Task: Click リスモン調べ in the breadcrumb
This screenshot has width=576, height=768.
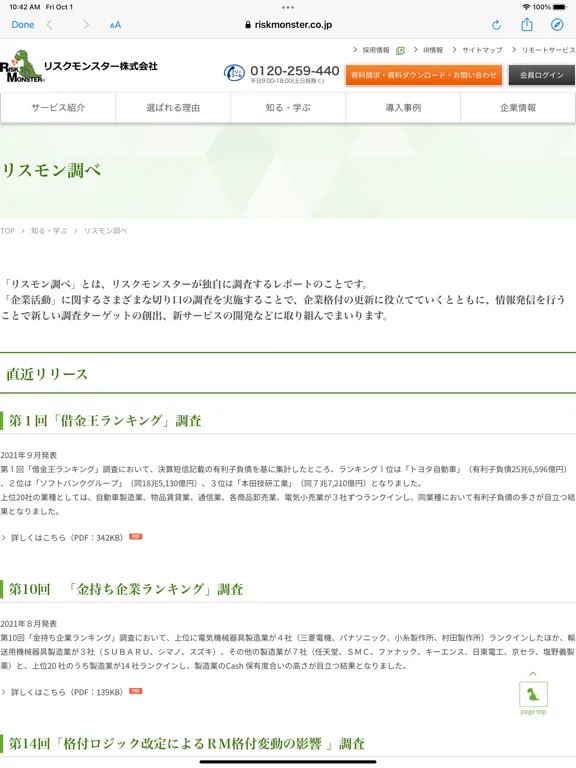Action: [x=105, y=231]
